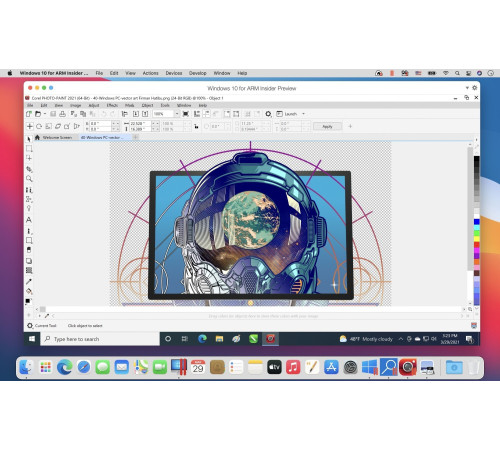Open Microsoft Edge from Windows taskbar
The image size is (500, 450).
tap(202, 339)
